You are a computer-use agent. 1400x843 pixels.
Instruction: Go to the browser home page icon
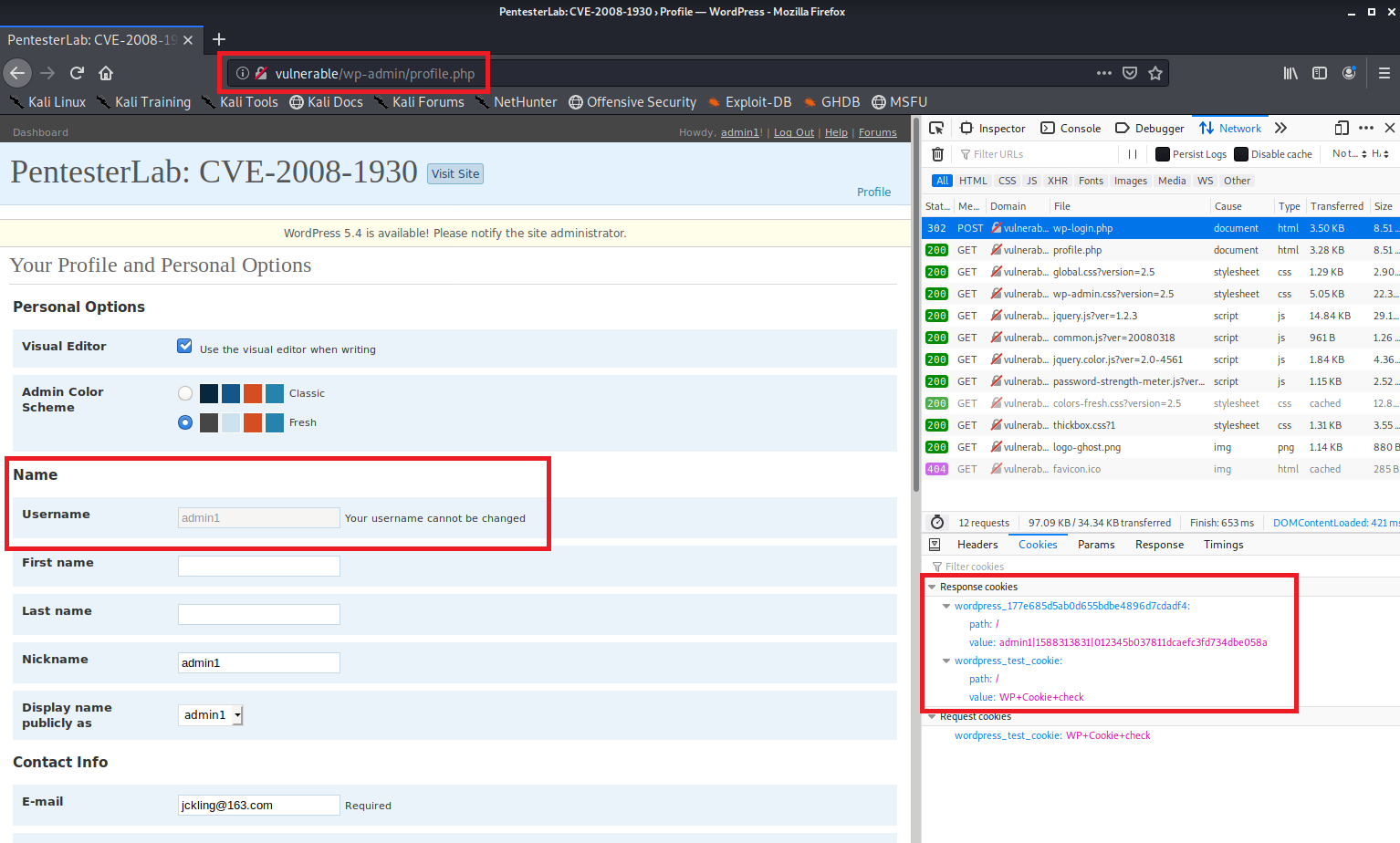coord(106,73)
